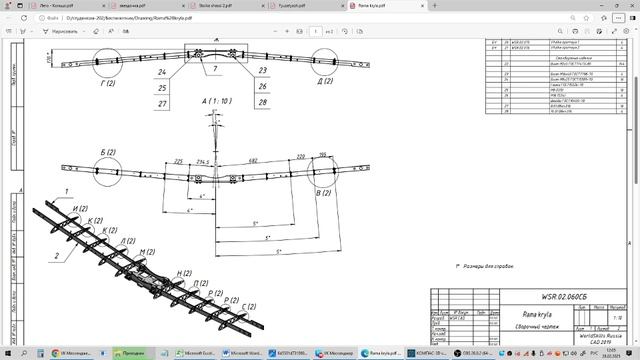
Task: Select the eraser tool in PDF toolbar
Action: pos(96,31)
